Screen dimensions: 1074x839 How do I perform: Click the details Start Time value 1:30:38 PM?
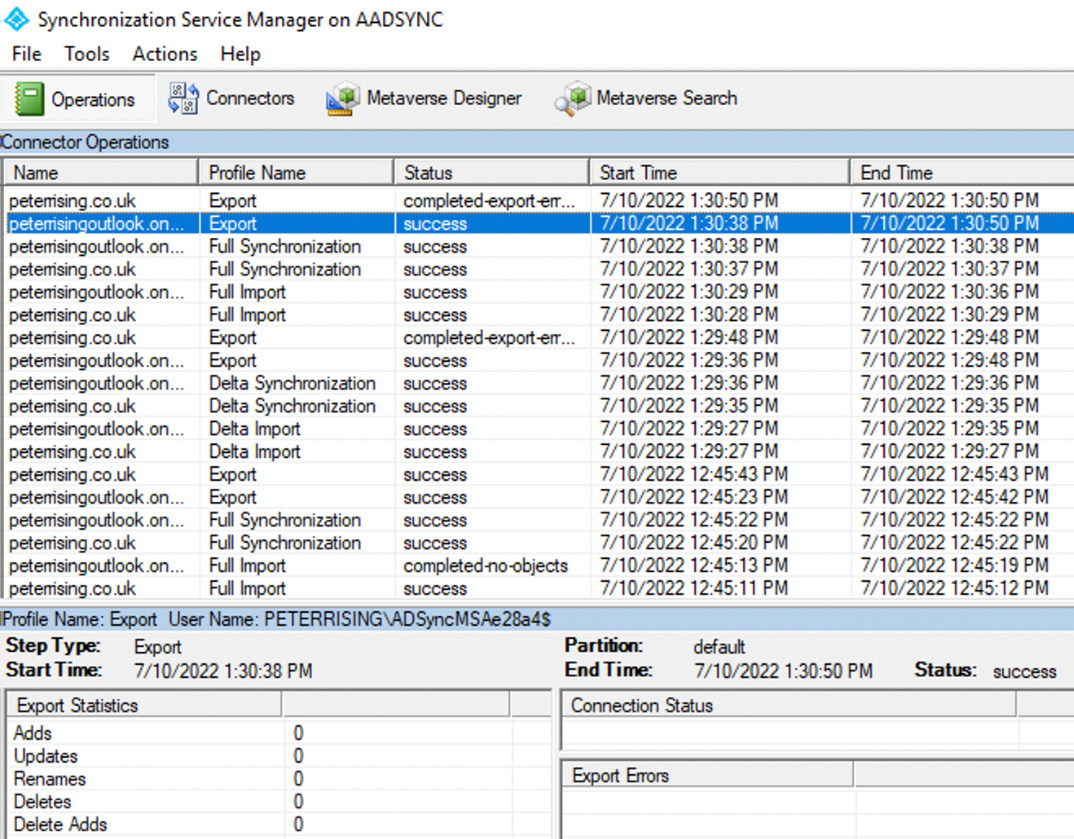coord(223,671)
